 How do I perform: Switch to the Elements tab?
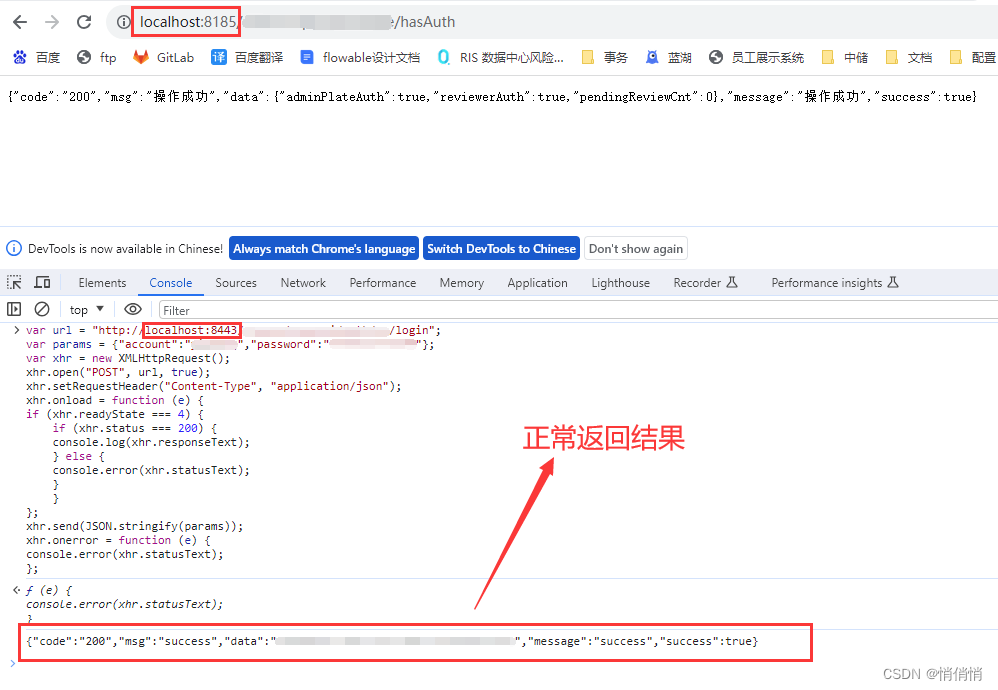[101, 282]
